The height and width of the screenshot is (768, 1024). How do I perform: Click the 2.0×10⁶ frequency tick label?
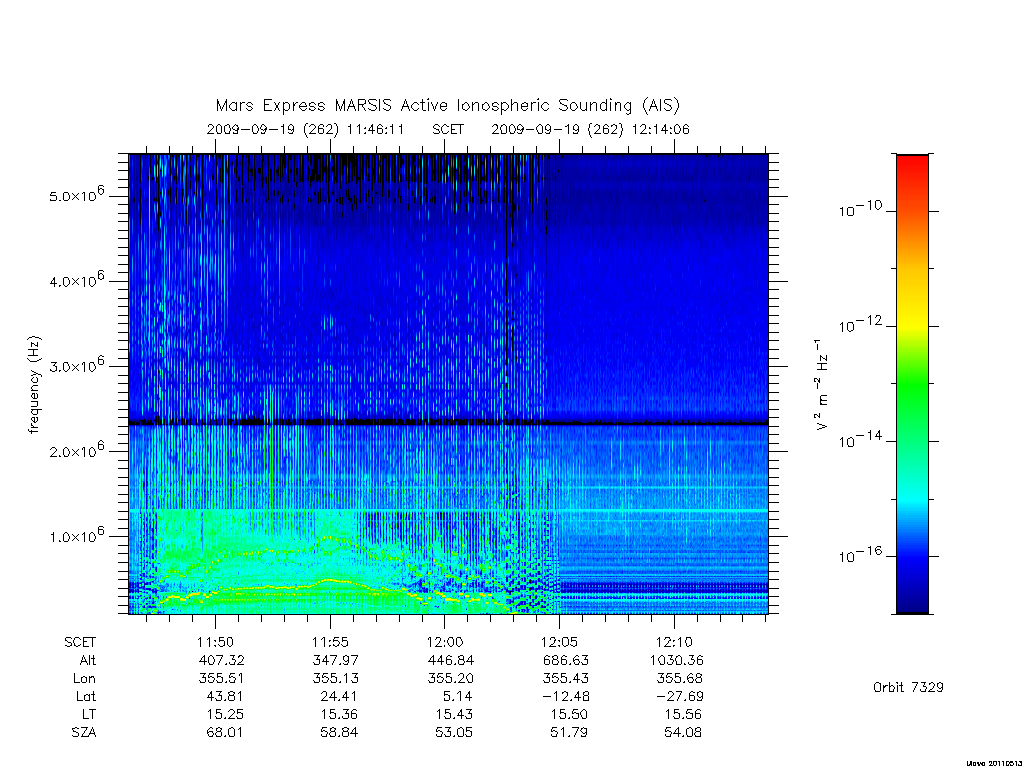click(76, 450)
